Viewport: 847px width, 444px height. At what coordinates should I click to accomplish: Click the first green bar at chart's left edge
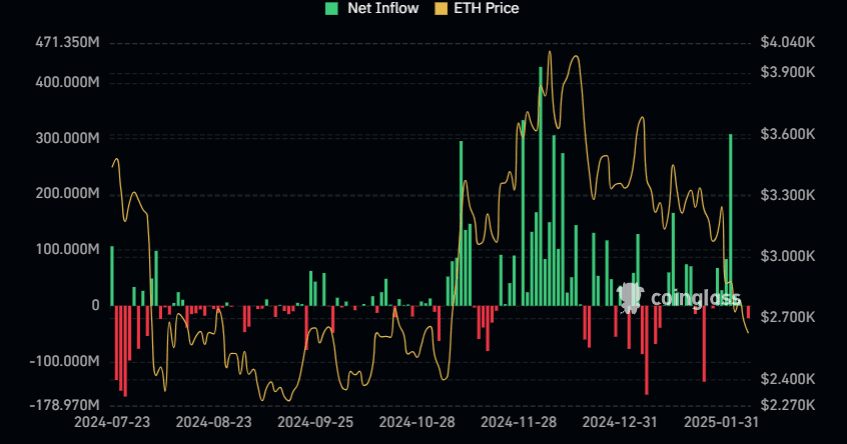[111, 275]
